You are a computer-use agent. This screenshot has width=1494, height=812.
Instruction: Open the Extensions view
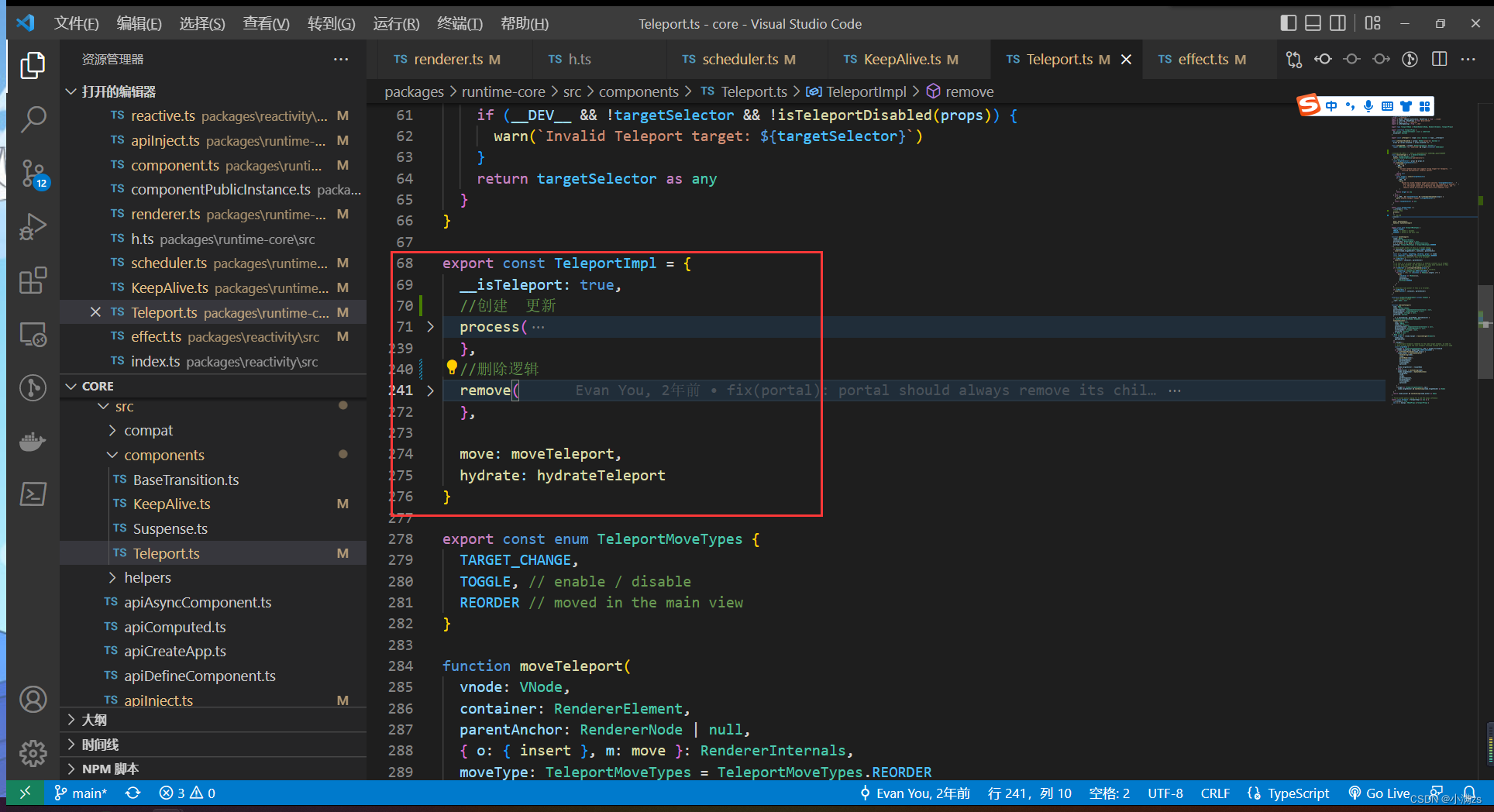click(33, 280)
